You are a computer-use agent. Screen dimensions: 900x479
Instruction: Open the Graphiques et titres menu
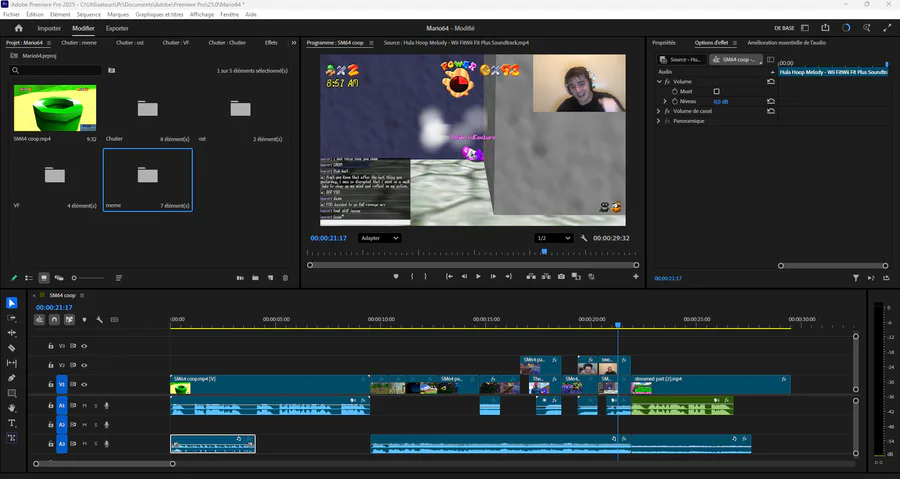(160, 14)
